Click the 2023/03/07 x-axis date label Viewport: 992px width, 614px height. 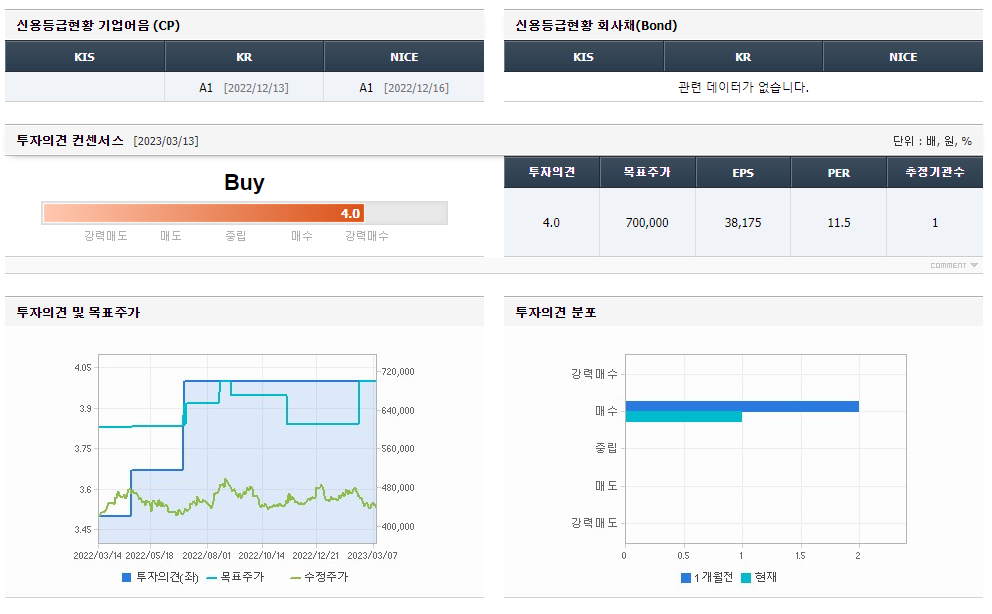(373, 556)
